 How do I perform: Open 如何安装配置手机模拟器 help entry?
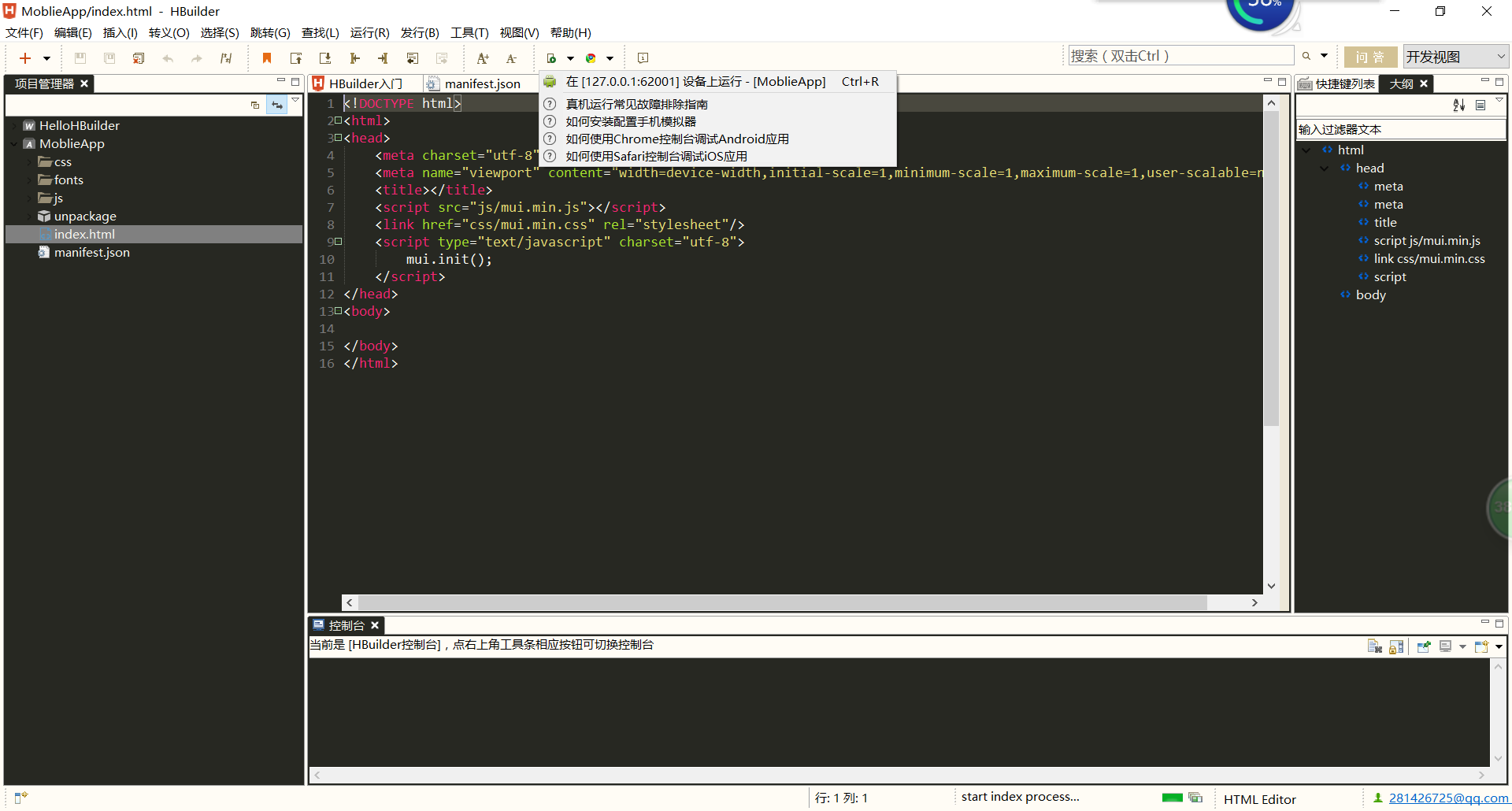[717, 121]
